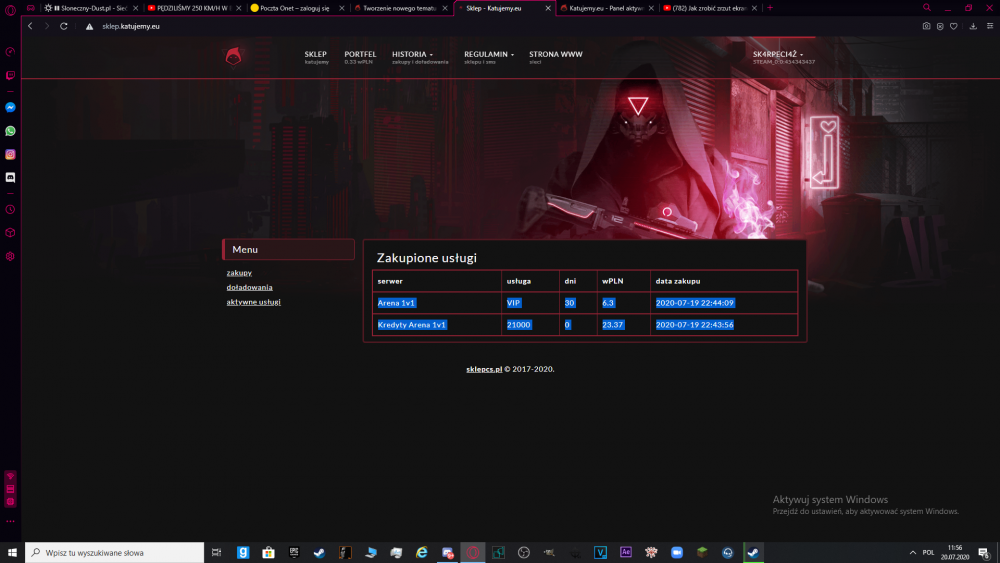Go back to previous page

30,26
